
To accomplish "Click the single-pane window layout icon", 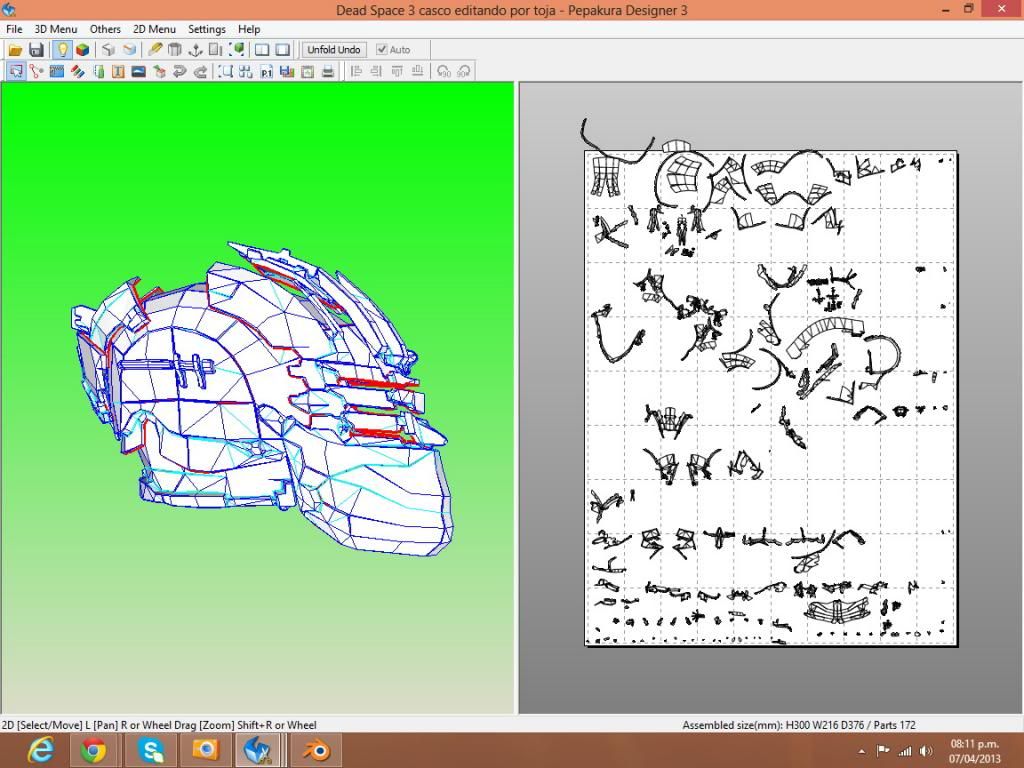I will [x=283, y=50].
